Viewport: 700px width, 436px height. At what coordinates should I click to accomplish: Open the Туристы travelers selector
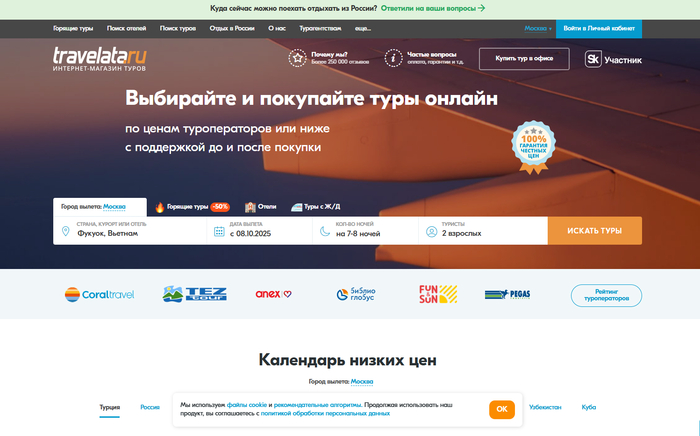(x=482, y=231)
